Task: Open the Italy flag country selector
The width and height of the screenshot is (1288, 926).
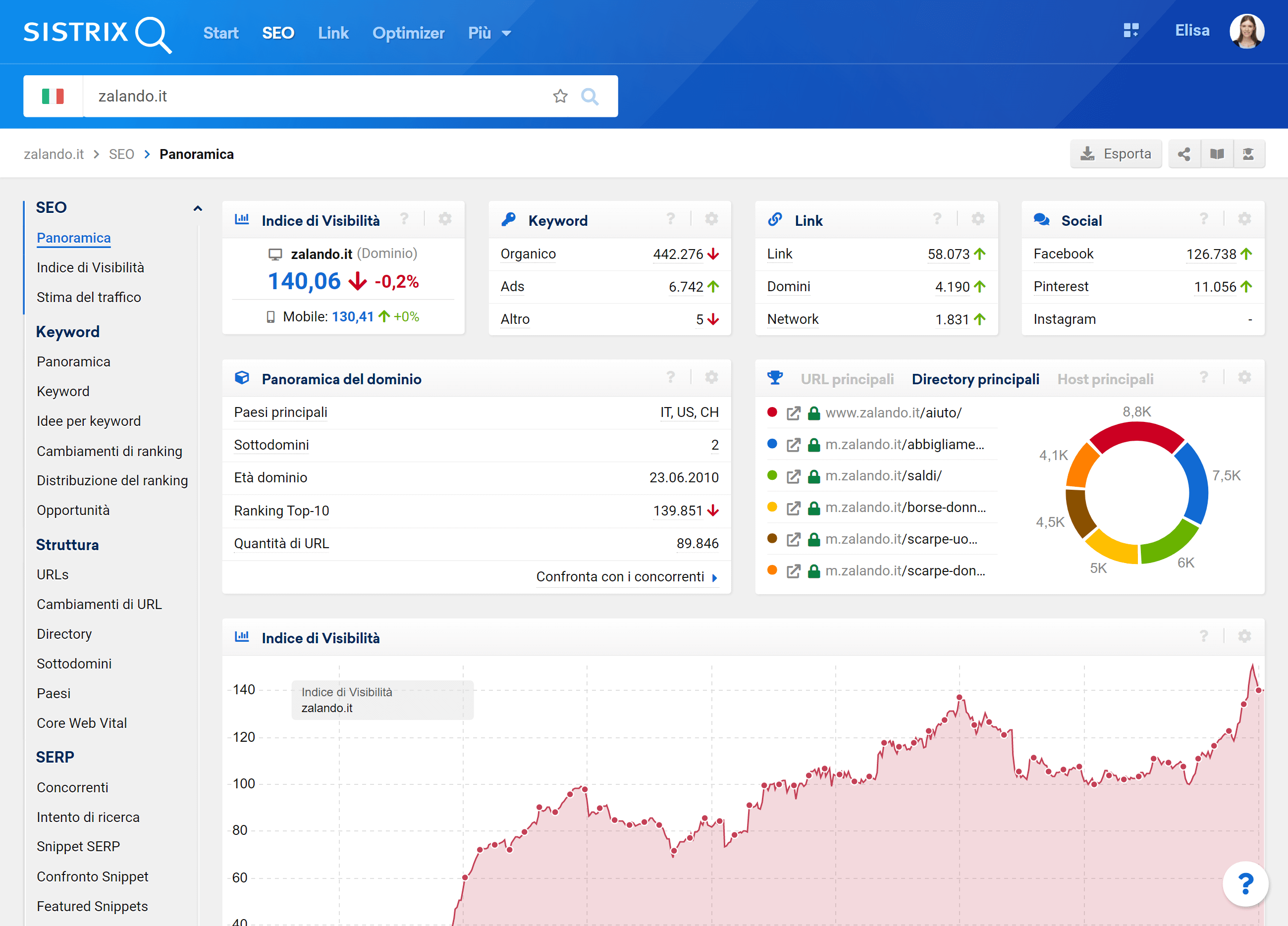Action: 53,97
